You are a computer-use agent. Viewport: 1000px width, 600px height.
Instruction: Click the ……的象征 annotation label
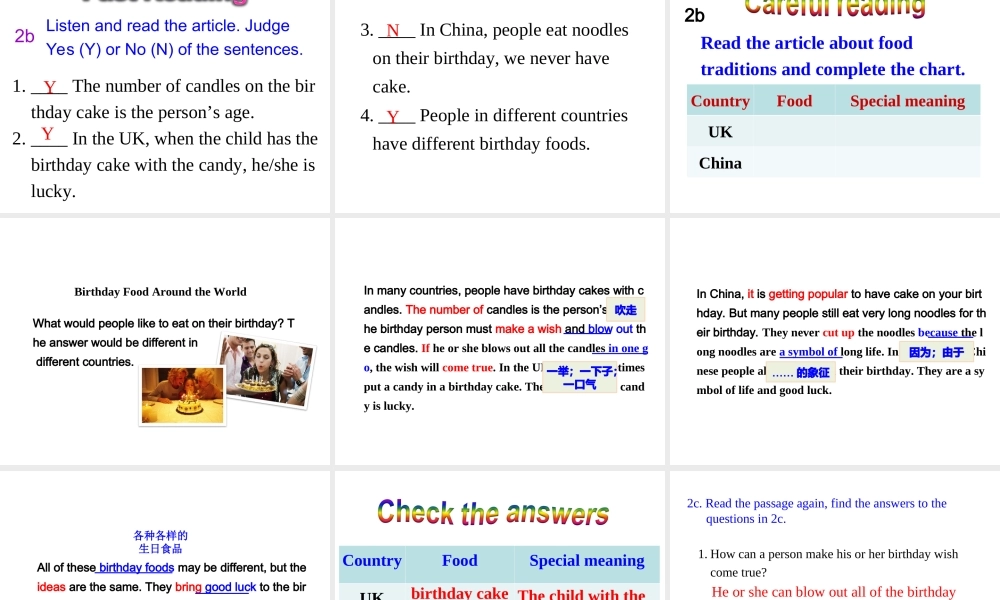801,373
